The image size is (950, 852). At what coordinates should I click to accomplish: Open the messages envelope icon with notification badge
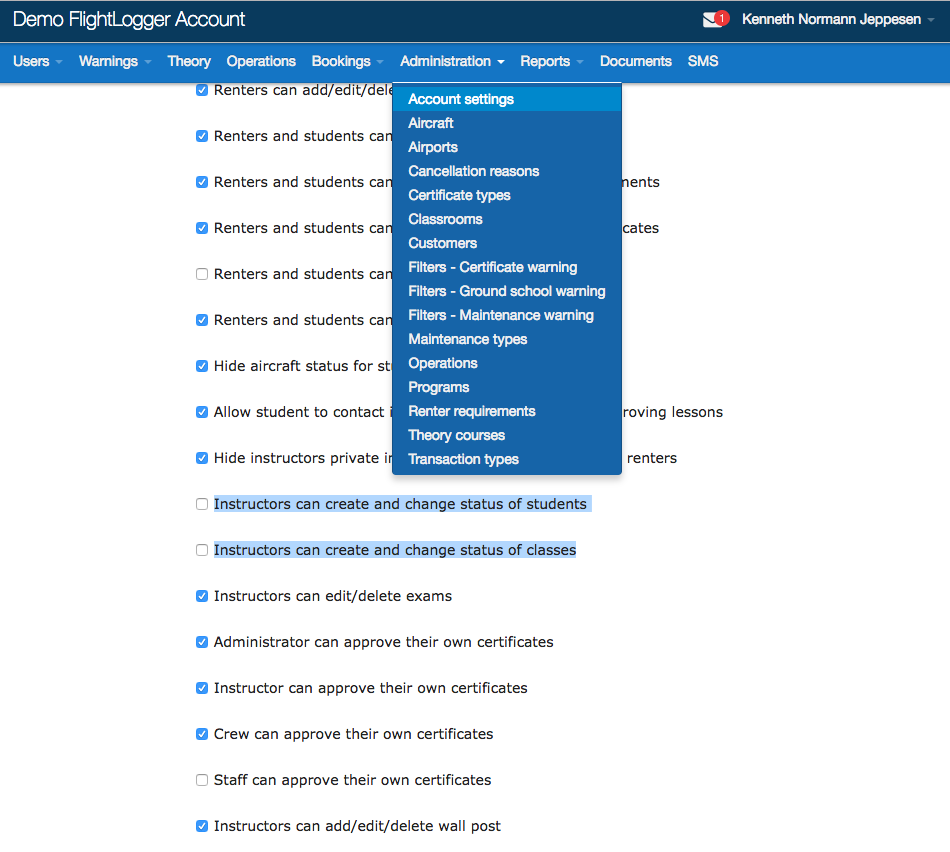click(715, 19)
